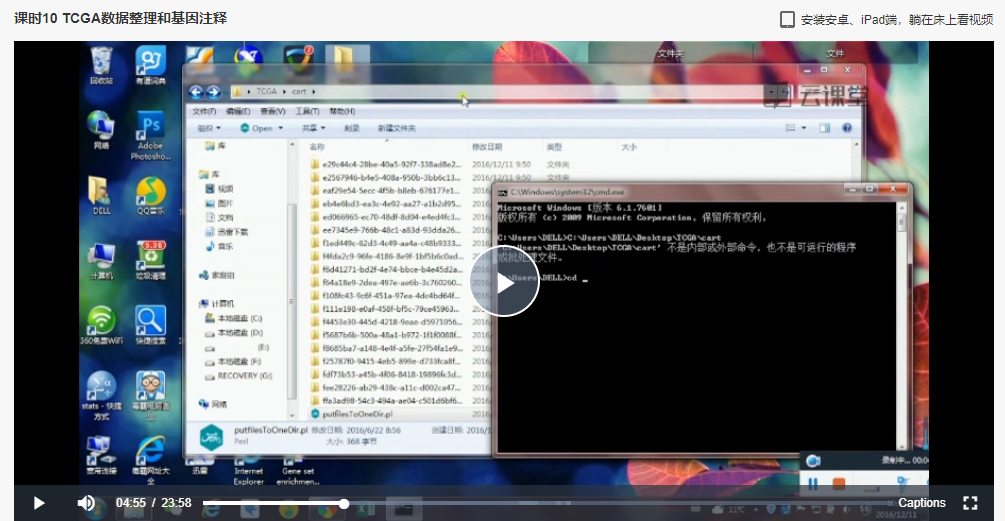This screenshot has height=521, width=1005.
Task: Open the 工具(T) menu in Explorer
Action: tap(307, 111)
